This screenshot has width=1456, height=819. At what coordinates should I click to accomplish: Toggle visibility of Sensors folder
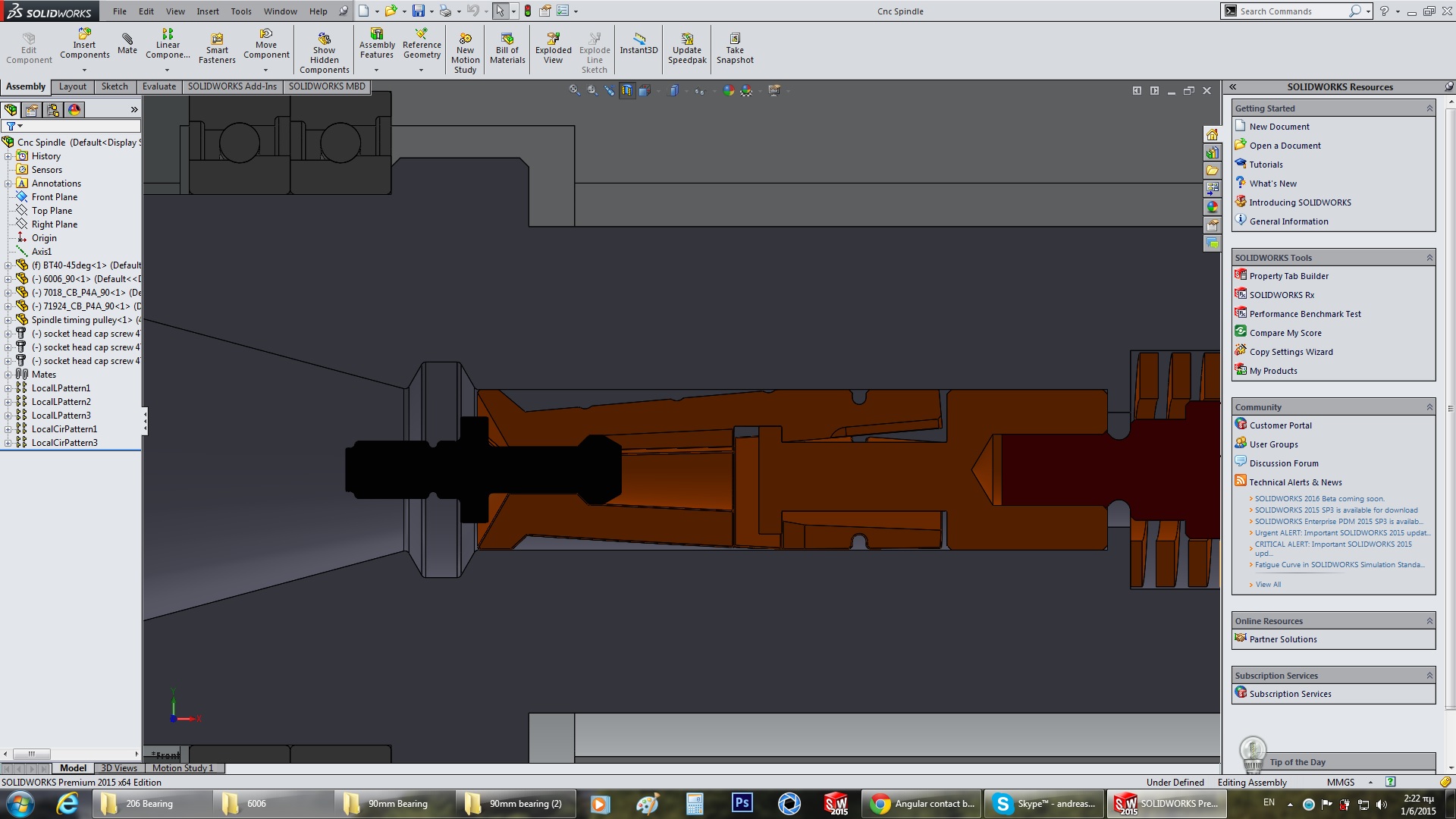click(x=47, y=169)
